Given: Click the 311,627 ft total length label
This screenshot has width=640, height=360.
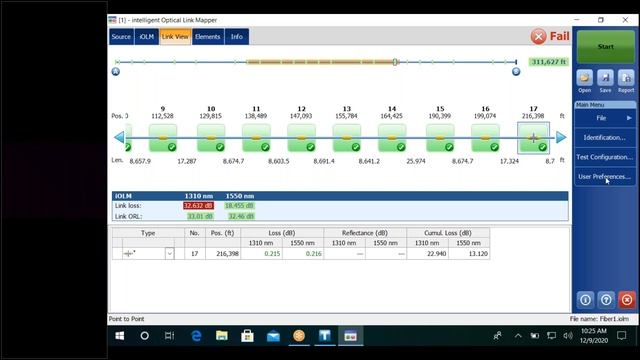Looking at the screenshot, I should [549, 62].
